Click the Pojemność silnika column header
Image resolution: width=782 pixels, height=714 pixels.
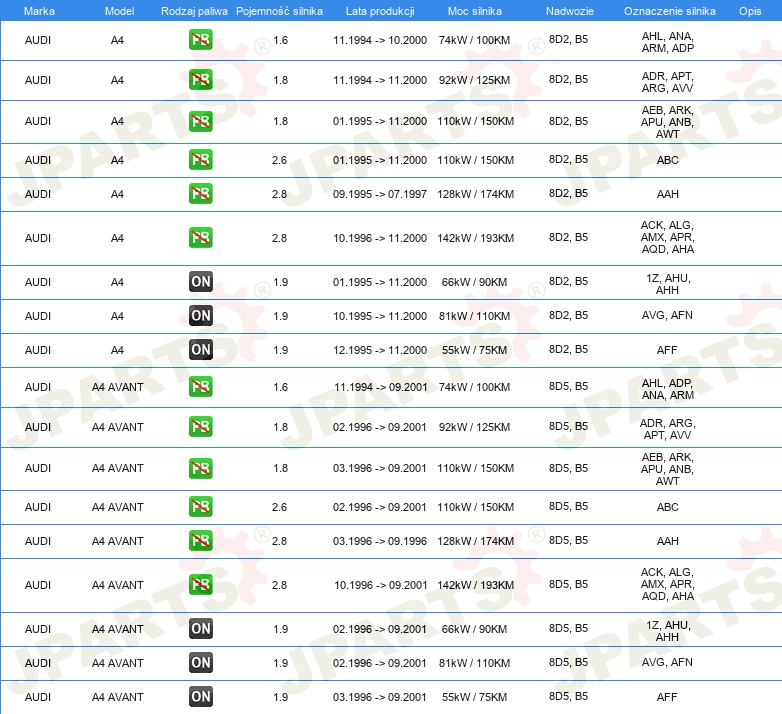[x=279, y=11]
